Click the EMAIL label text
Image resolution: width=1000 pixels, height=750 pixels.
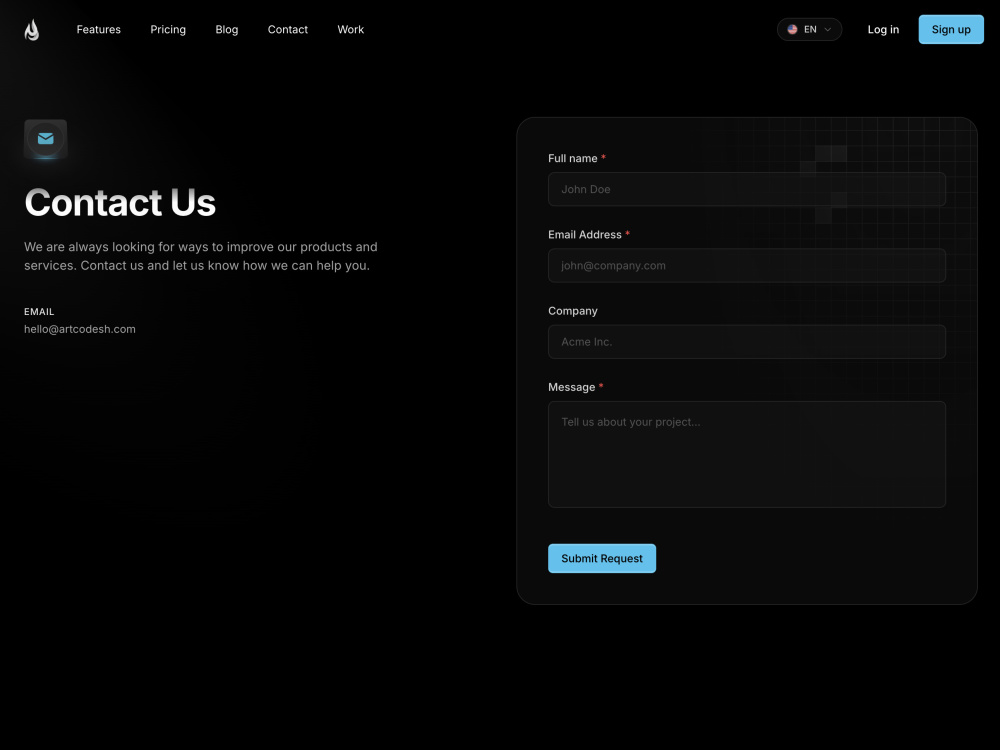coord(39,311)
